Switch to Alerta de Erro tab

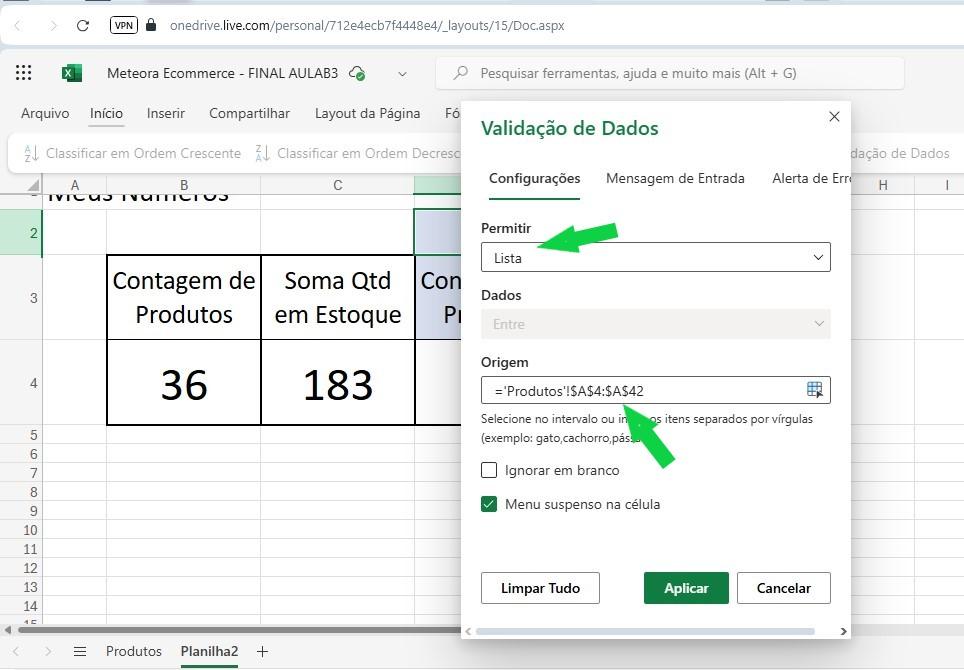tap(812, 178)
